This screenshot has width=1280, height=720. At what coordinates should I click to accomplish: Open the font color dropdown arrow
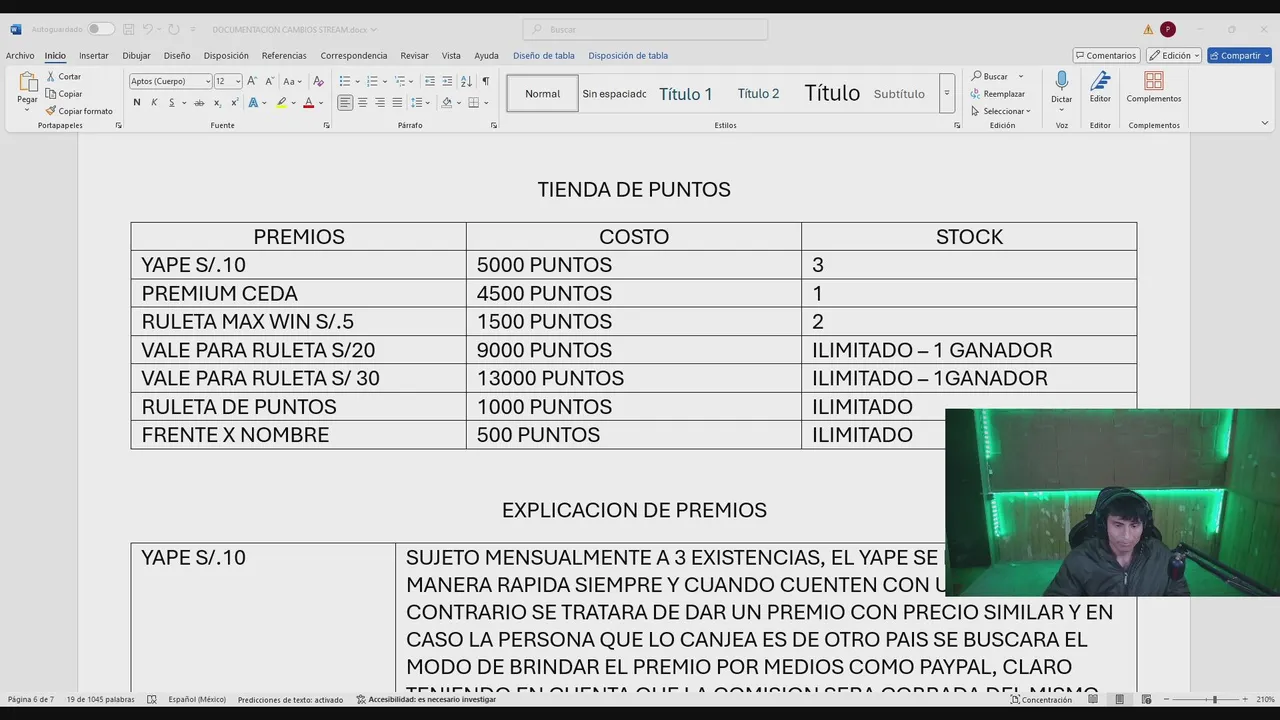[320, 102]
